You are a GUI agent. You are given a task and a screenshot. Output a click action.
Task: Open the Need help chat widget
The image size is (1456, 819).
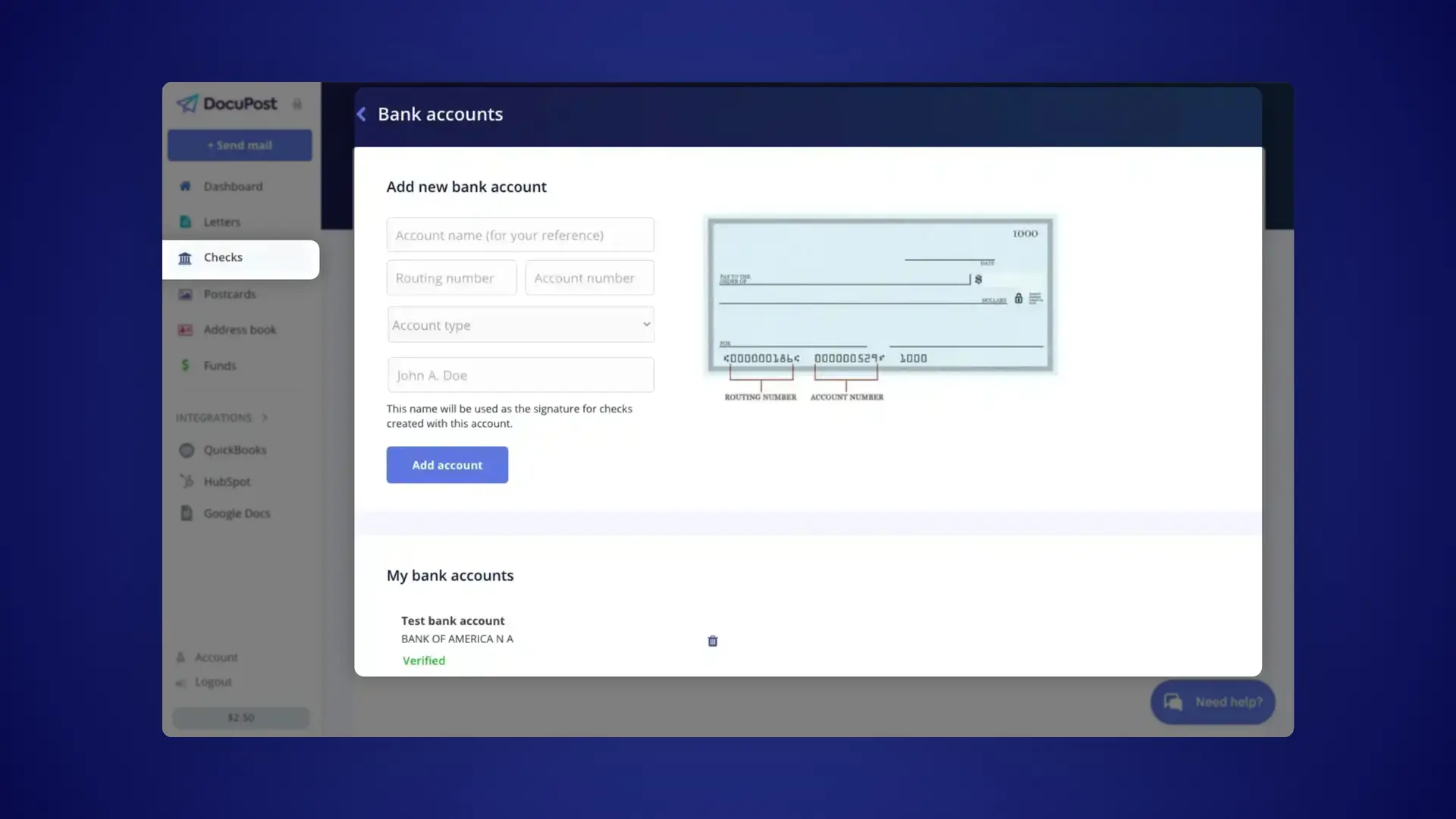point(1212,701)
